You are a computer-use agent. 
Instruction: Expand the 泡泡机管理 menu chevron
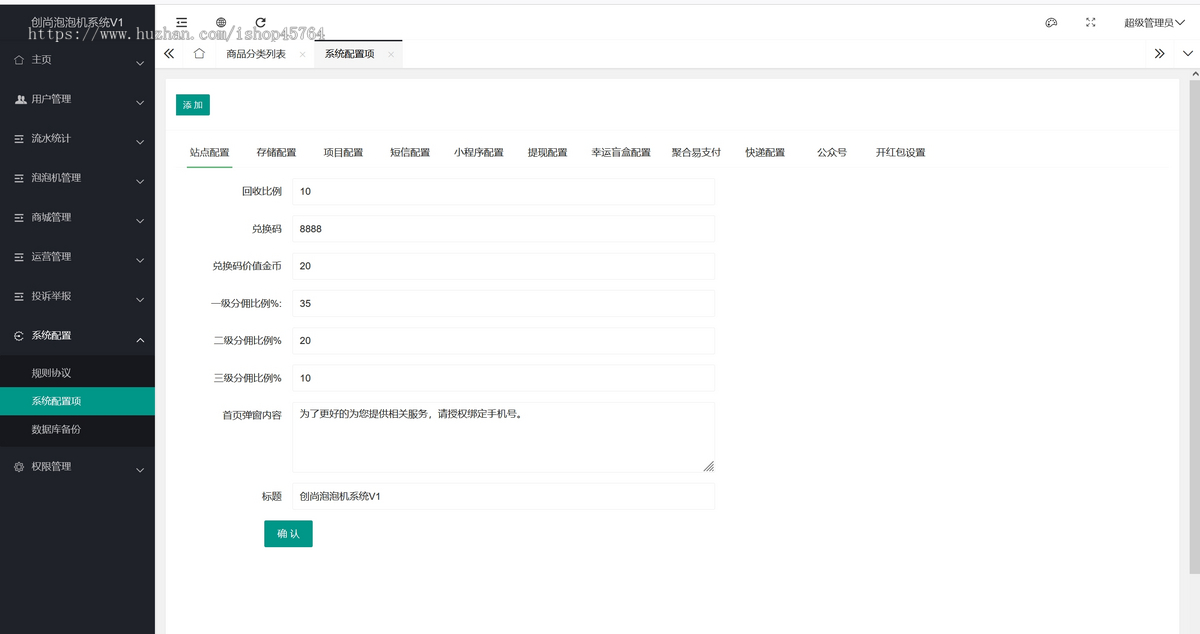click(140, 181)
